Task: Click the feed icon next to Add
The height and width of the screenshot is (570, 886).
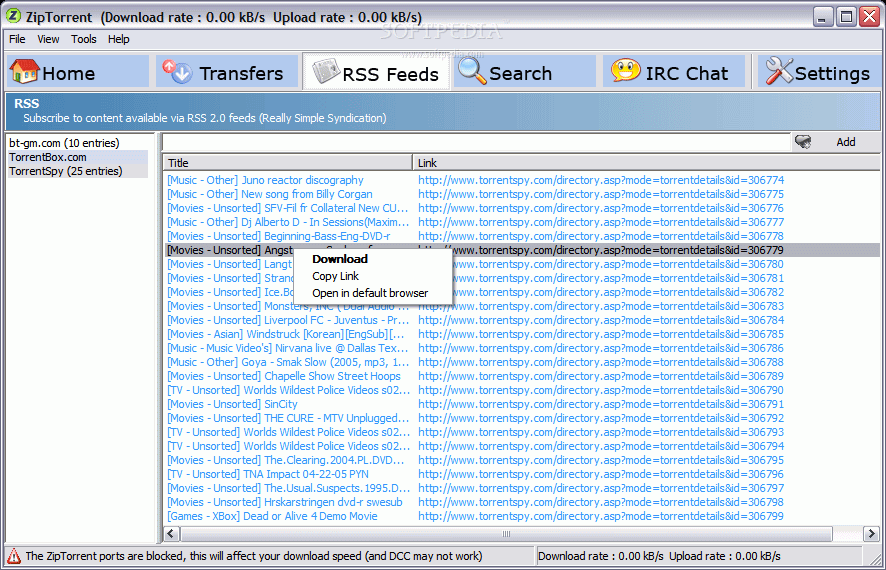Action: pyautogui.click(x=802, y=142)
